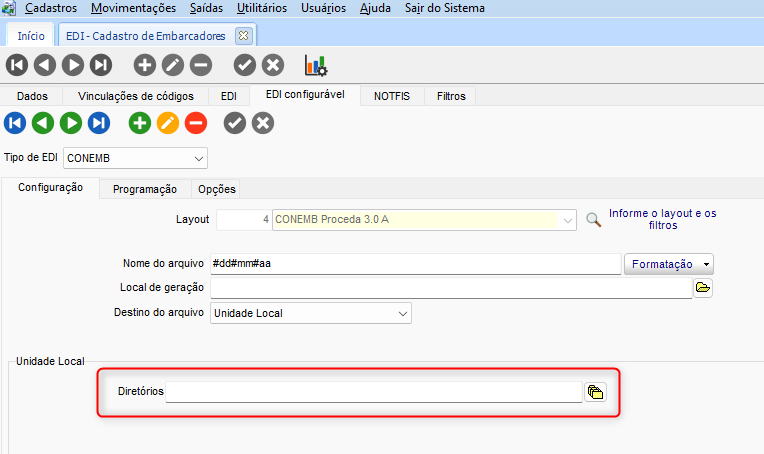This screenshot has height=454, width=764.
Task: Go to first record in blue navigation
Action: [15, 123]
